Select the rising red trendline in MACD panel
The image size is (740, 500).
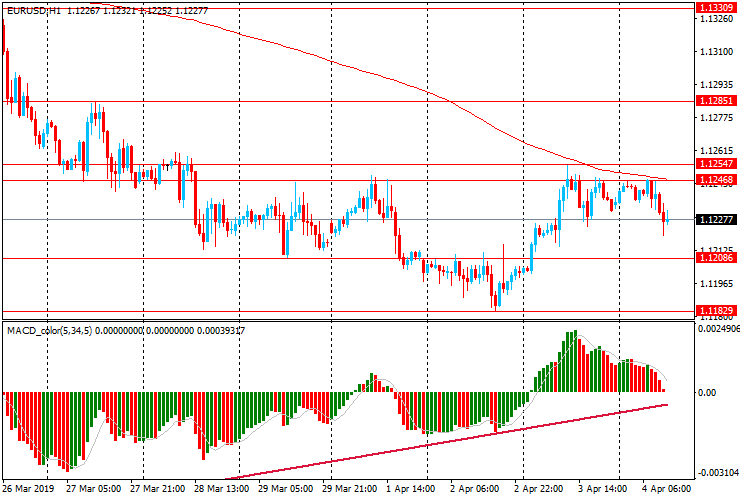click(446, 441)
